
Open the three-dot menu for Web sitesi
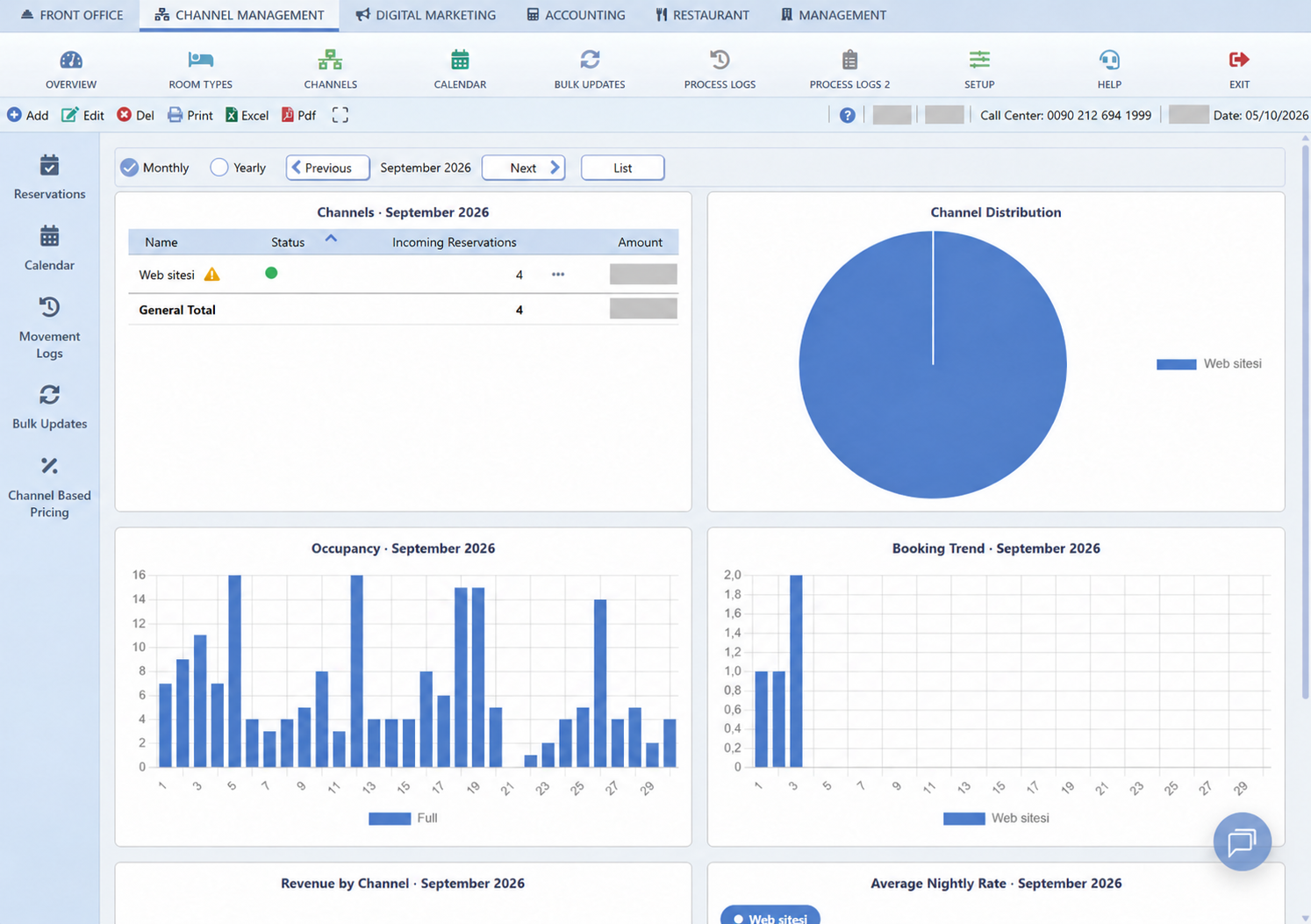[558, 275]
